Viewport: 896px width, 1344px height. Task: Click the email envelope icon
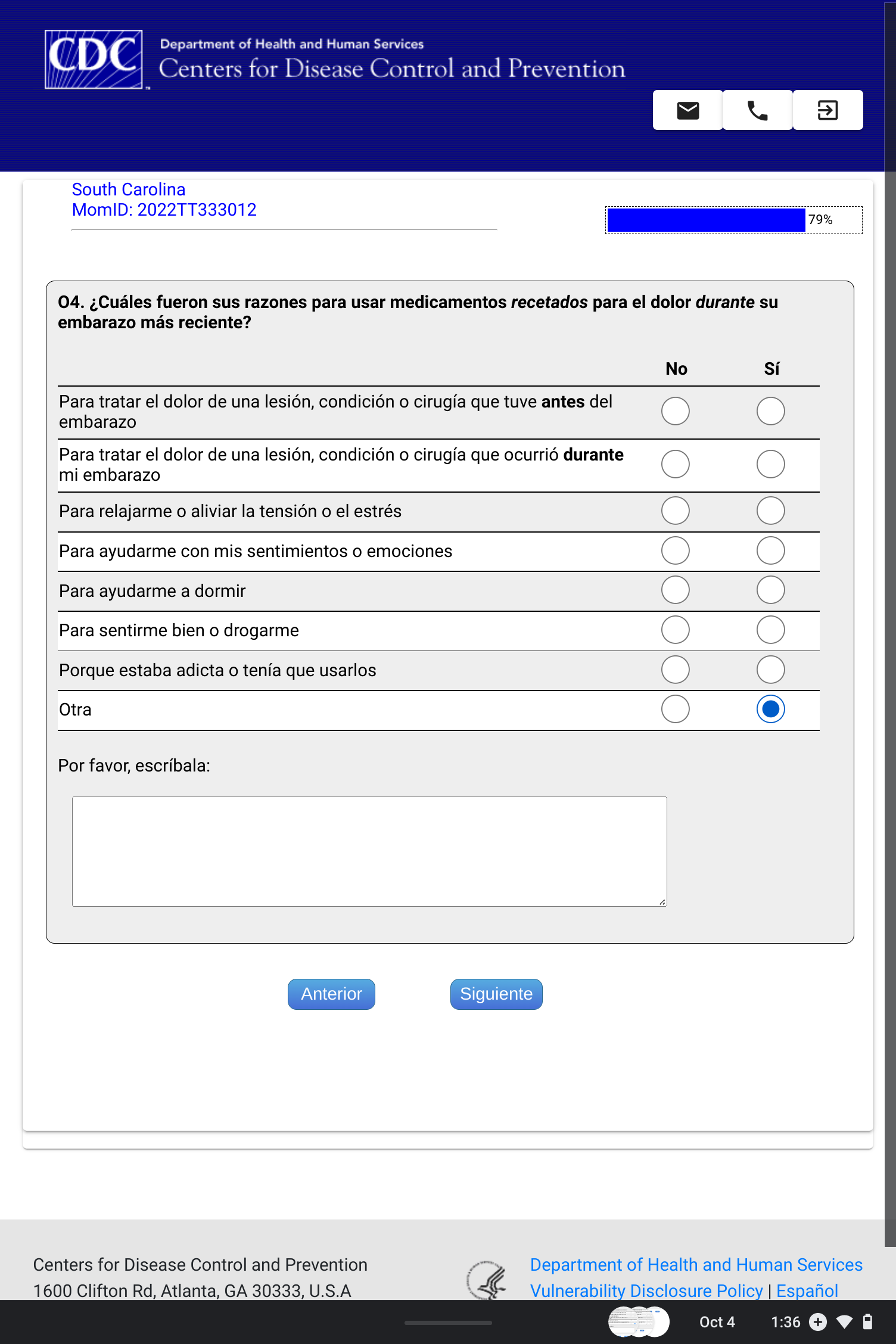point(687,110)
